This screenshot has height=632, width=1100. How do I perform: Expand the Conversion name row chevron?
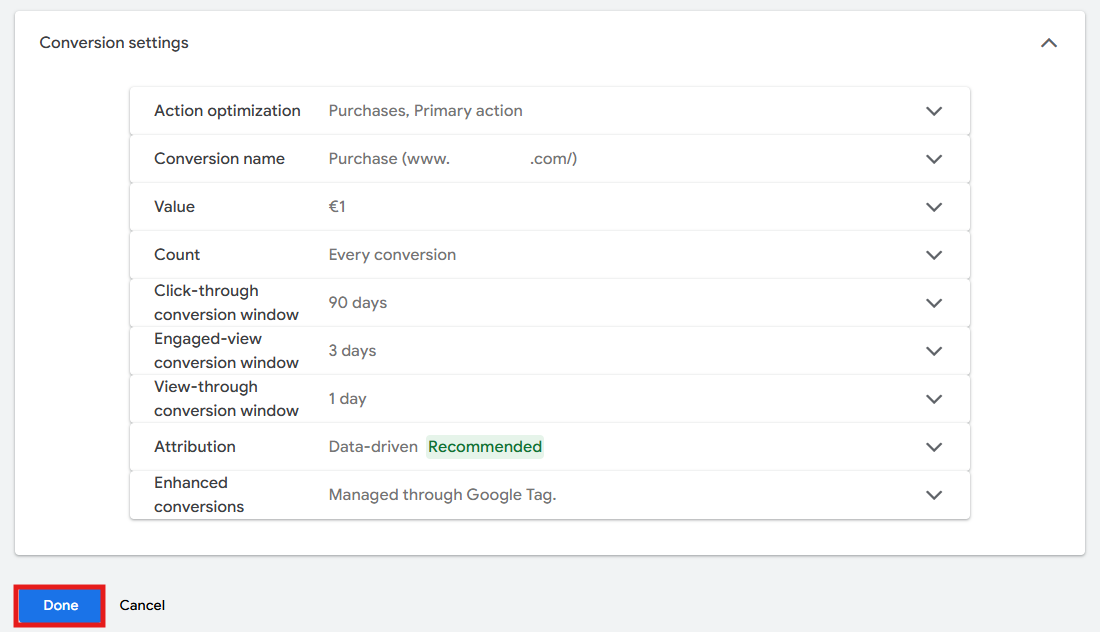pyautogui.click(x=934, y=159)
